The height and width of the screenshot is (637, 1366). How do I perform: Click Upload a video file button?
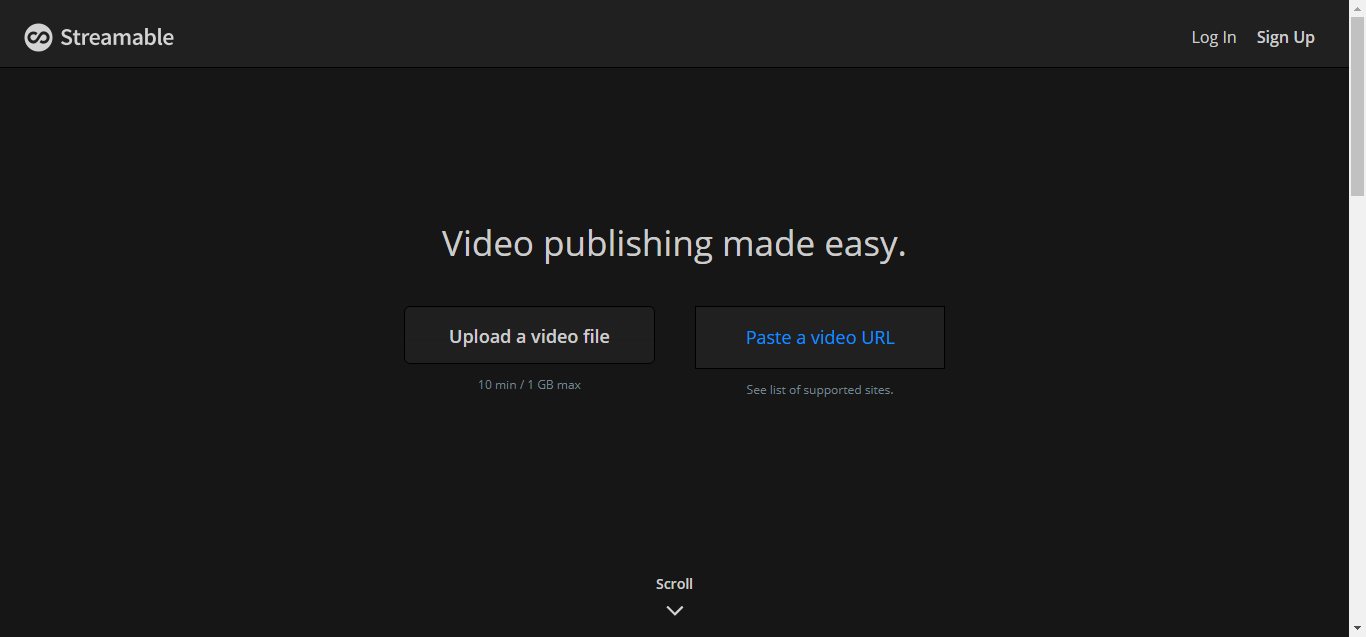(529, 335)
